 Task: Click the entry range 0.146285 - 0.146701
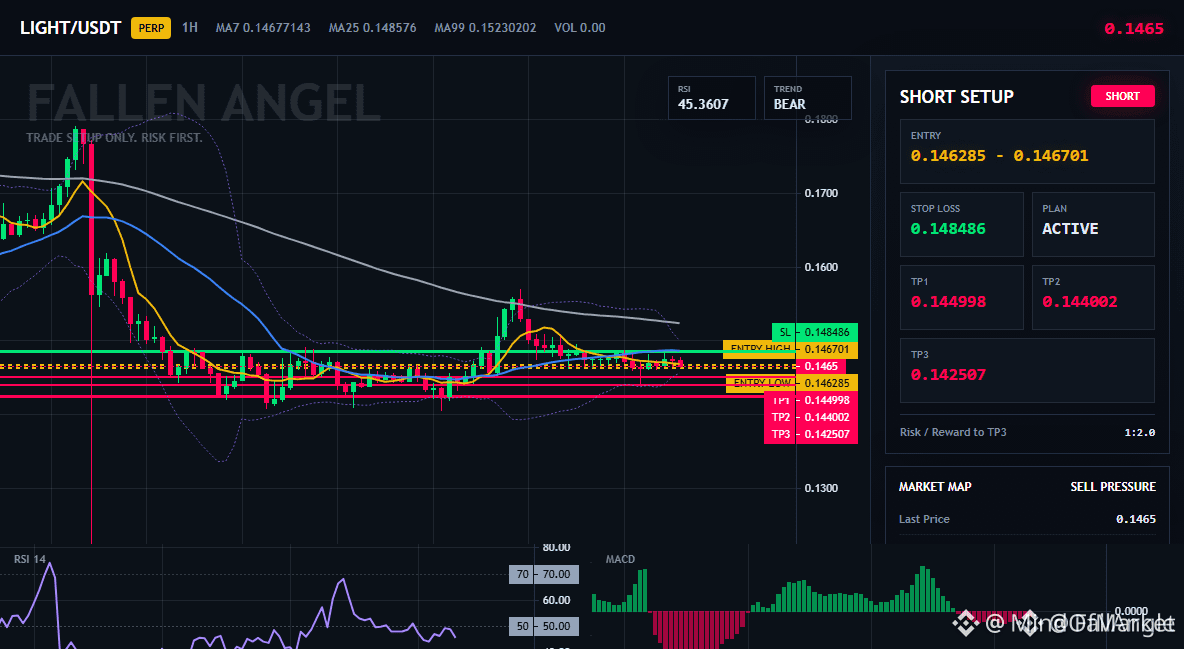point(999,156)
